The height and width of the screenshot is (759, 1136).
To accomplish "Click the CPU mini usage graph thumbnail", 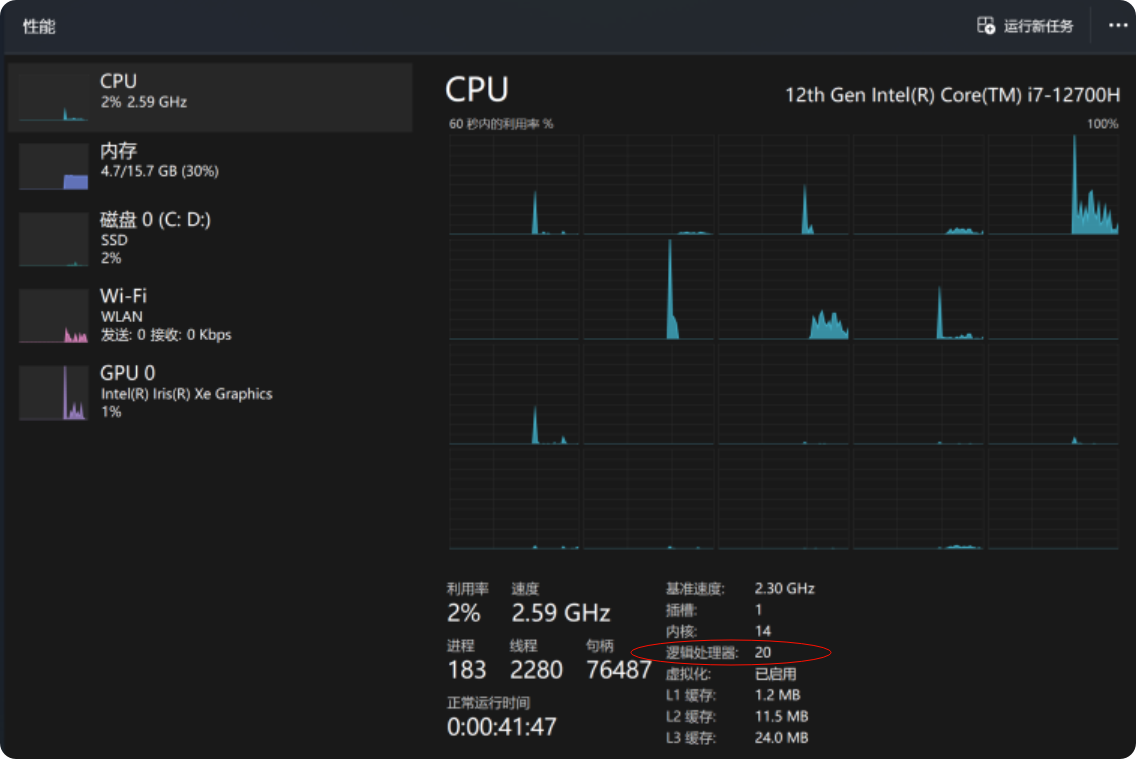I will point(54,97).
